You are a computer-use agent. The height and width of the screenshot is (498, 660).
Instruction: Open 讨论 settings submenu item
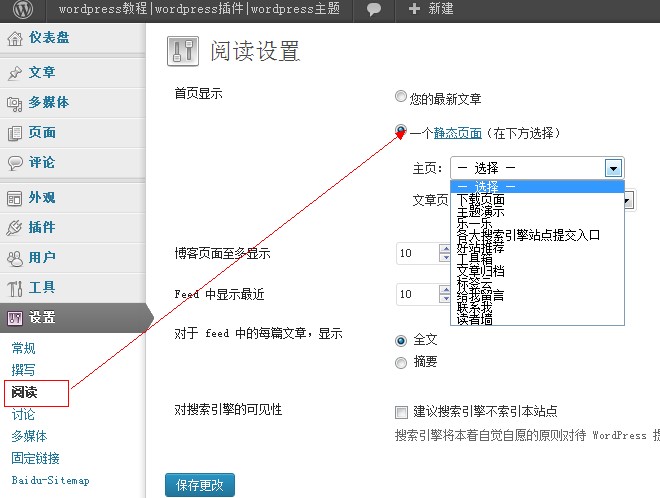tap(23, 414)
